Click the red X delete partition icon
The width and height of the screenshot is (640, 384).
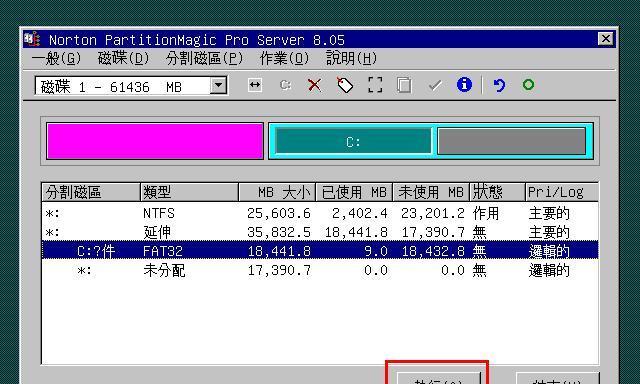click(x=314, y=85)
